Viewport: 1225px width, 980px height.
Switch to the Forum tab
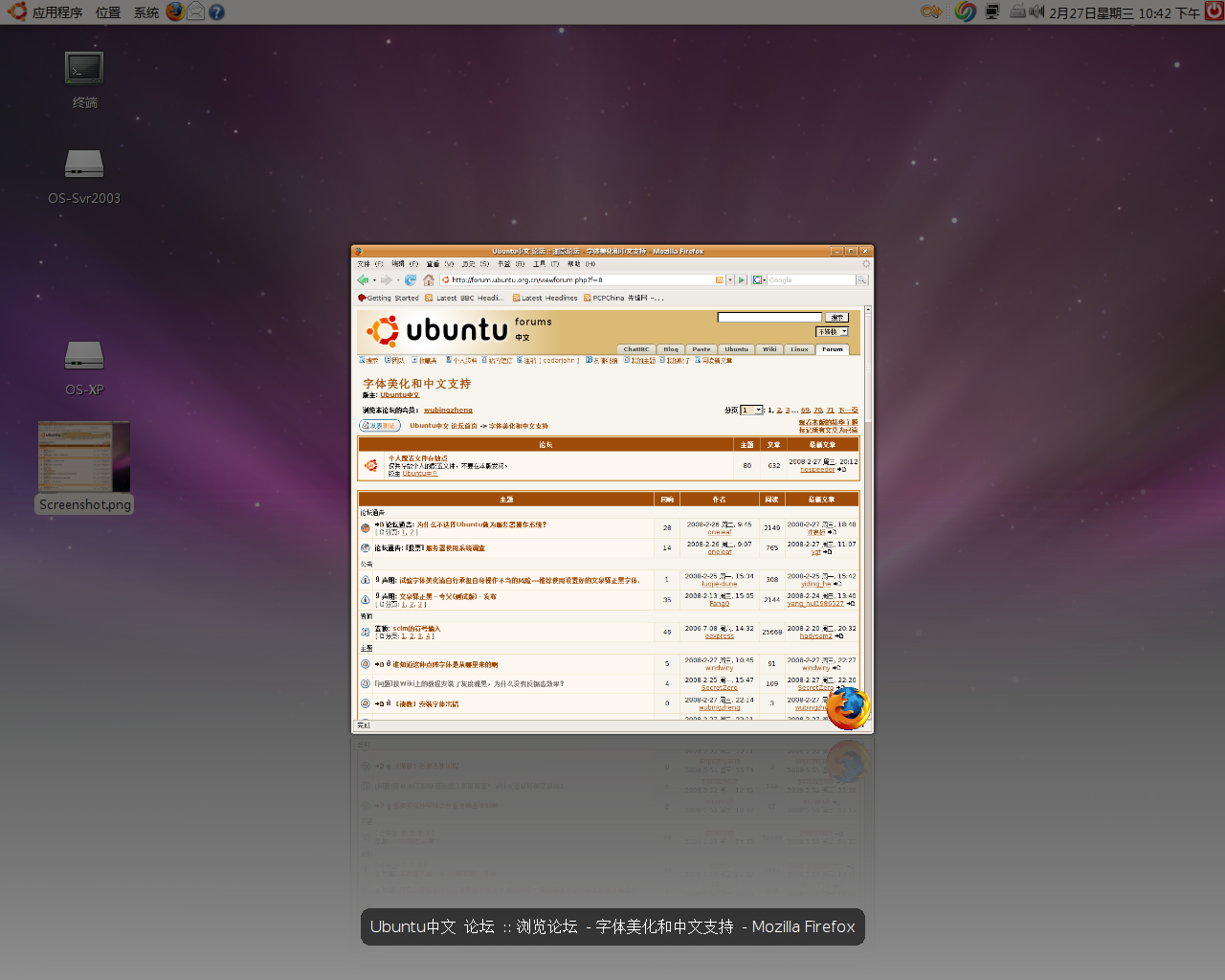point(833,349)
